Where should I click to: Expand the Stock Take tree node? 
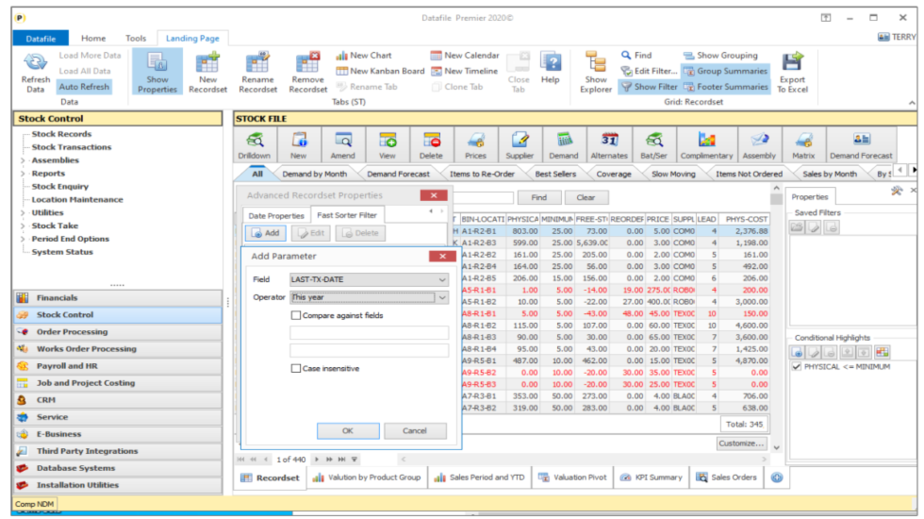(x=23, y=226)
